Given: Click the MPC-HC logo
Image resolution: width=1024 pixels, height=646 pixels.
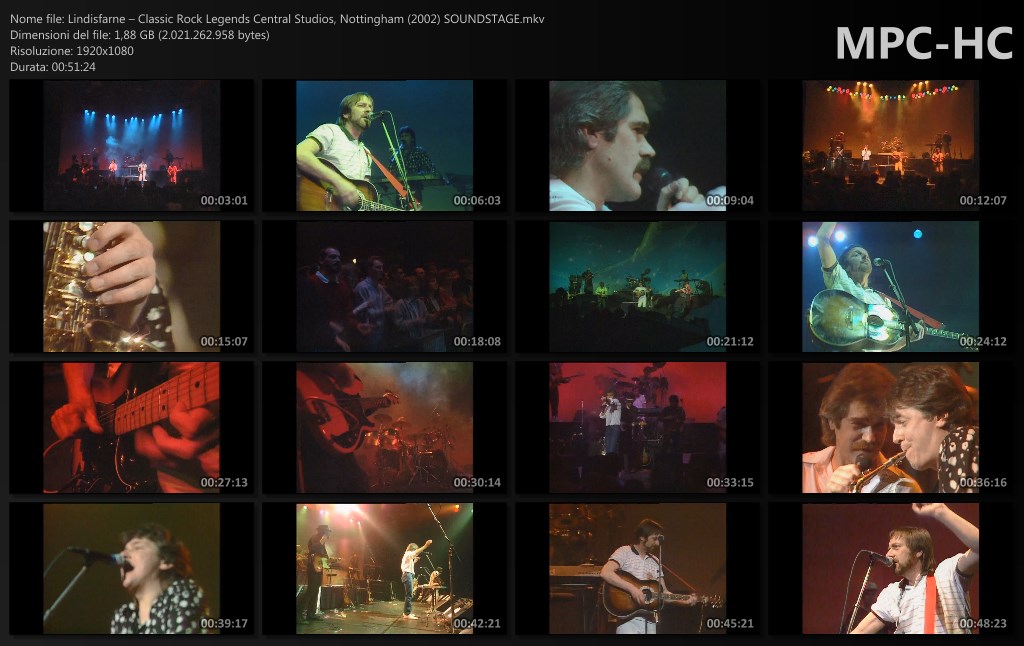Looking at the screenshot, I should coord(923,43).
